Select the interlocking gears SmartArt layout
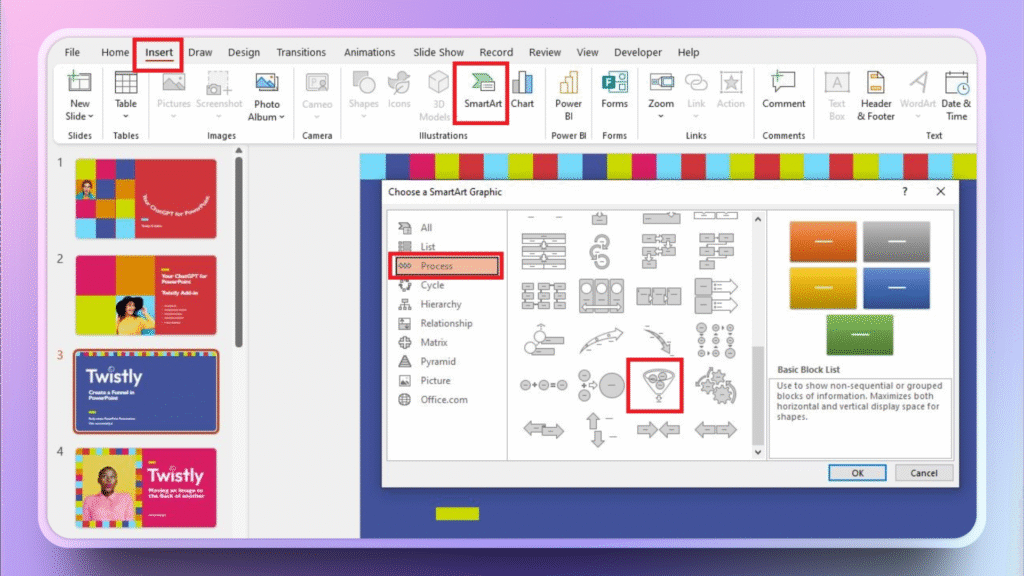The width and height of the screenshot is (1024, 576). click(x=714, y=384)
